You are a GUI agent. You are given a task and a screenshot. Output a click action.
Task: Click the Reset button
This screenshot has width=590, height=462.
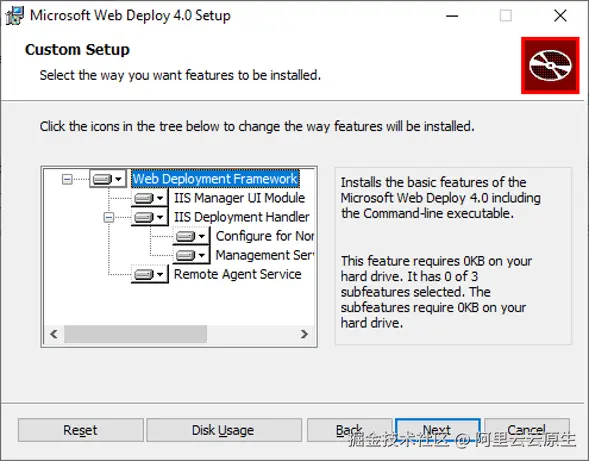[81, 430]
